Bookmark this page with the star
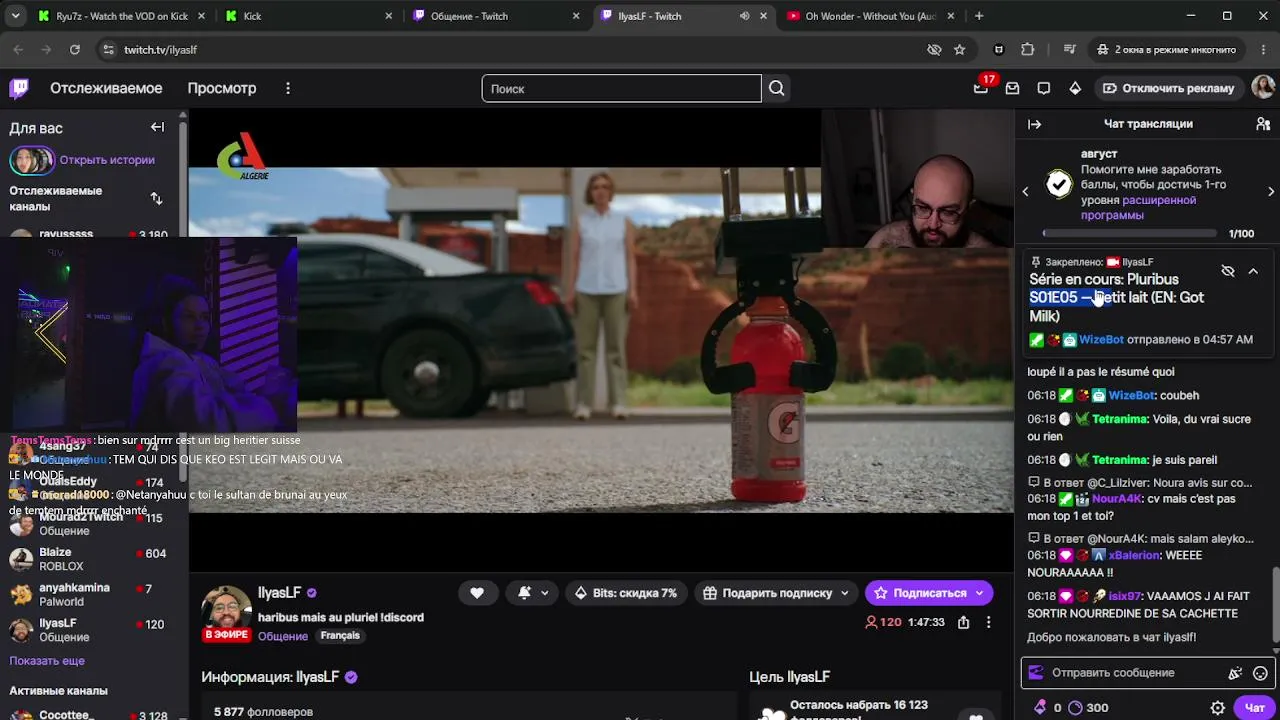The height and width of the screenshot is (720, 1280). 960,50
